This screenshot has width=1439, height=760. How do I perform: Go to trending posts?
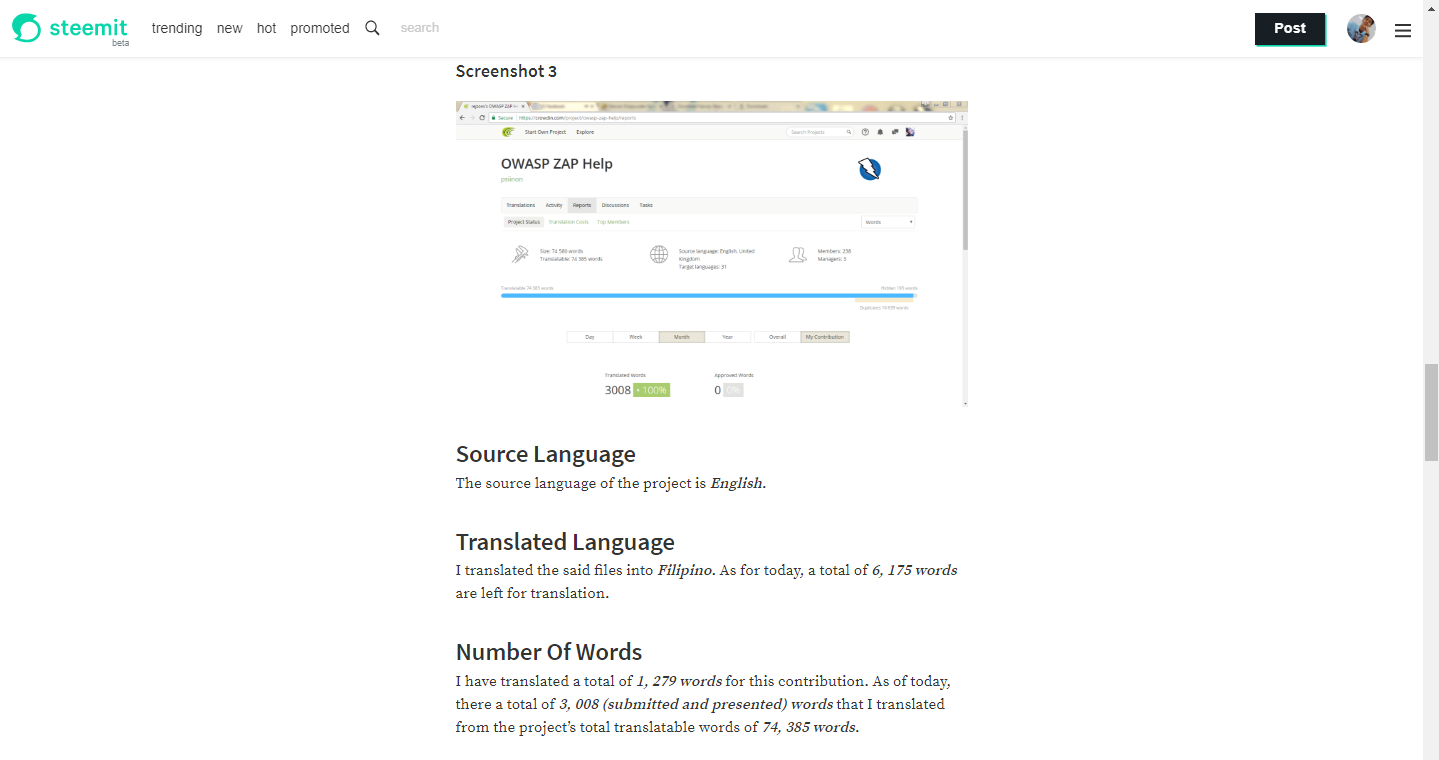click(177, 28)
